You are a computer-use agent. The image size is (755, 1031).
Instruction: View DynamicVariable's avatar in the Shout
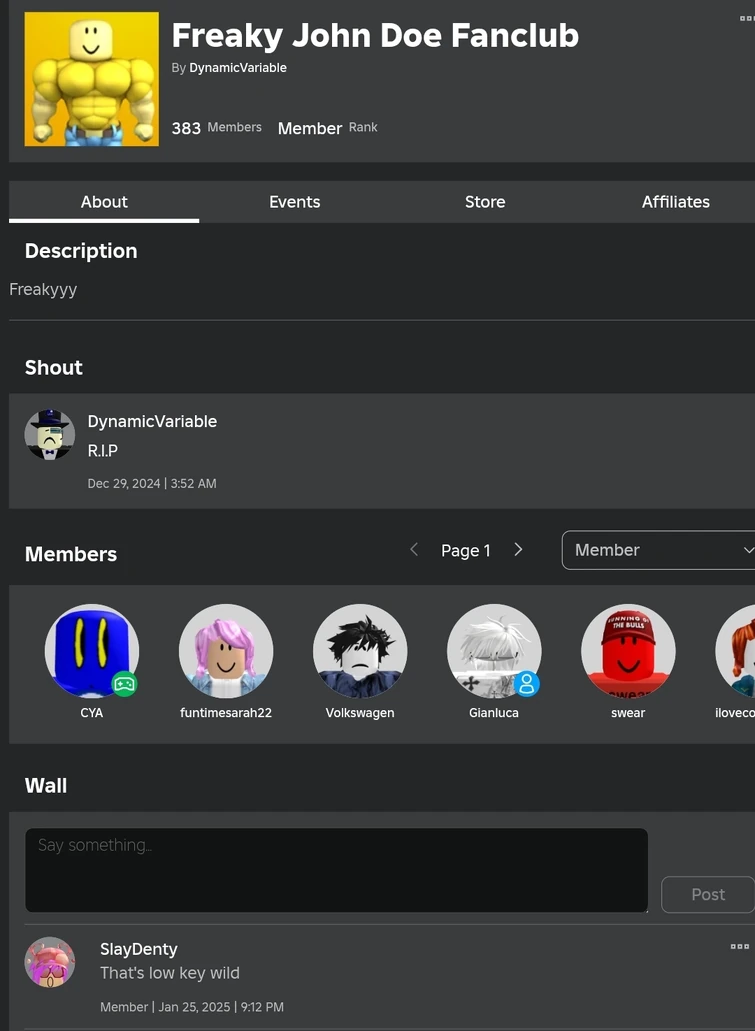coord(49,435)
